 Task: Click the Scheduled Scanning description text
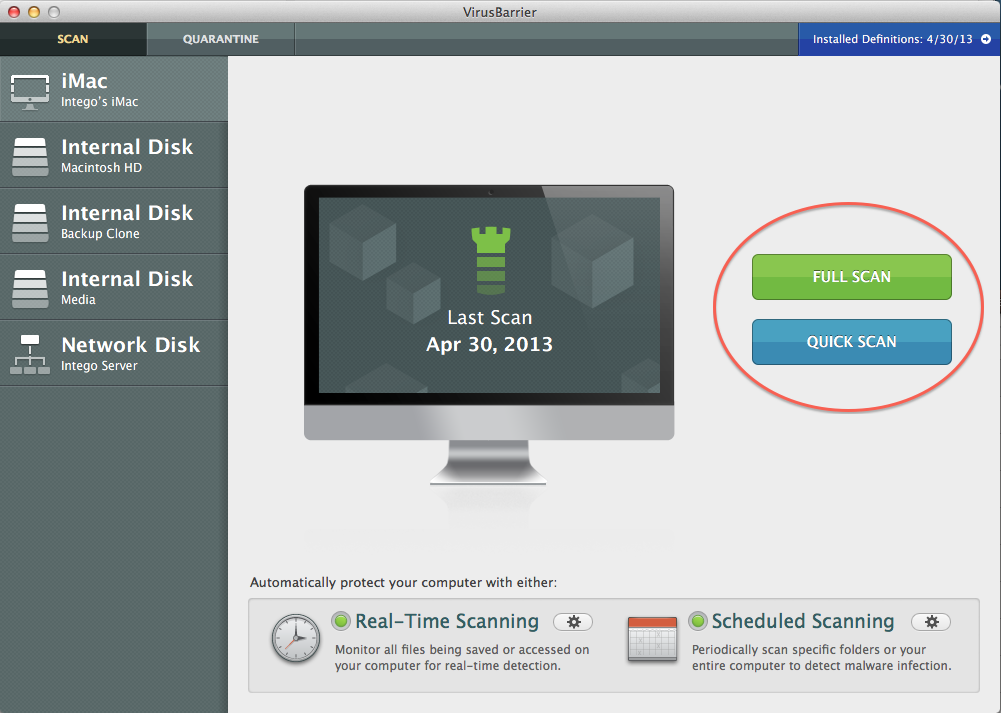(x=822, y=657)
